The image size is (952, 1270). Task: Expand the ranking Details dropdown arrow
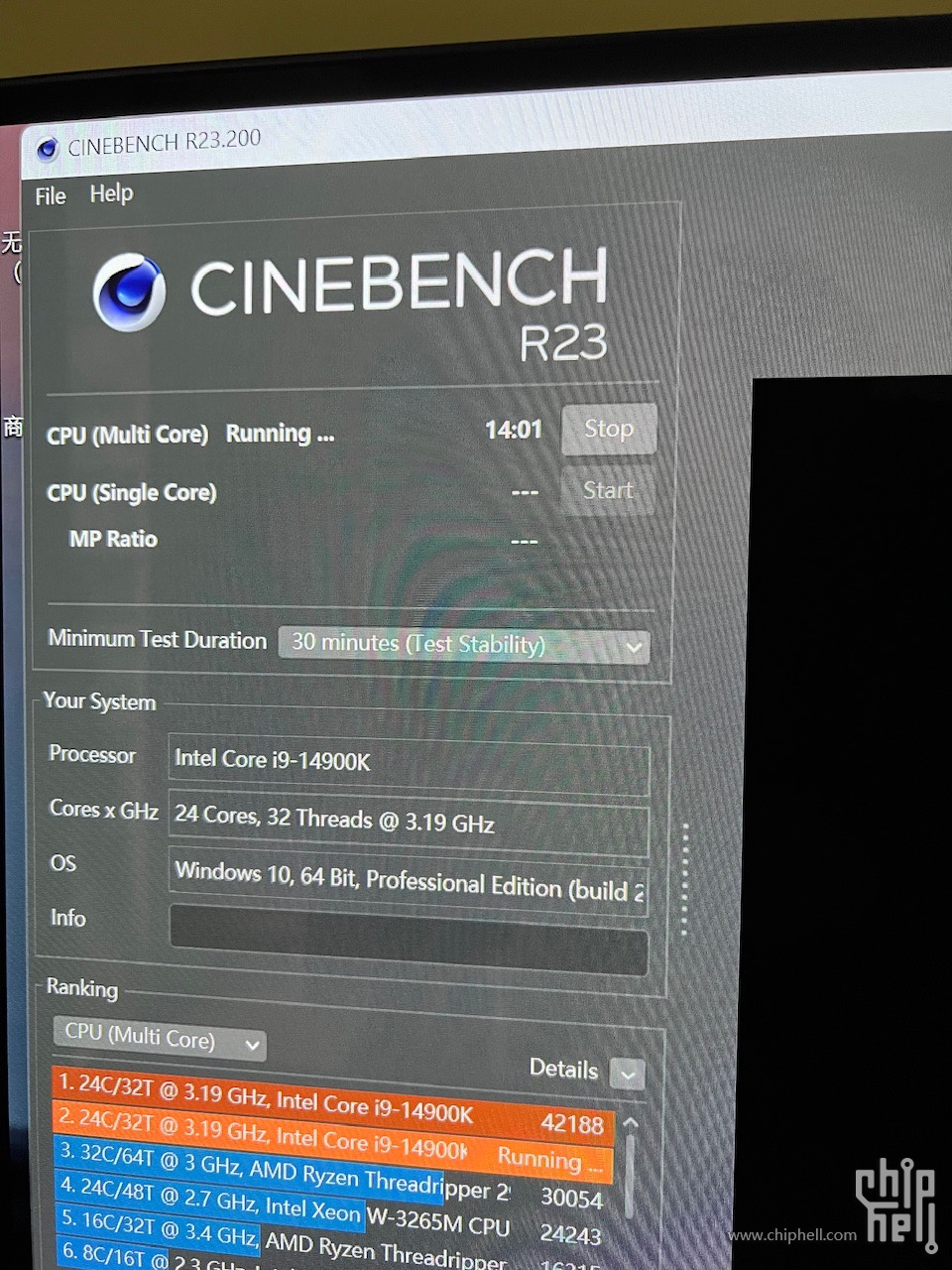(x=627, y=1073)
